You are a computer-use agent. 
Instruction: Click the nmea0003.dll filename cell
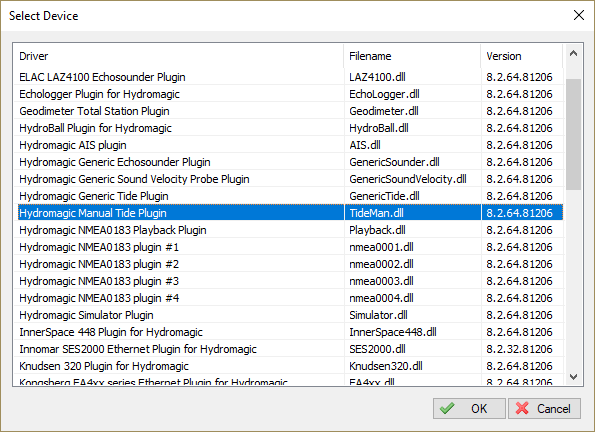point(381,281)
